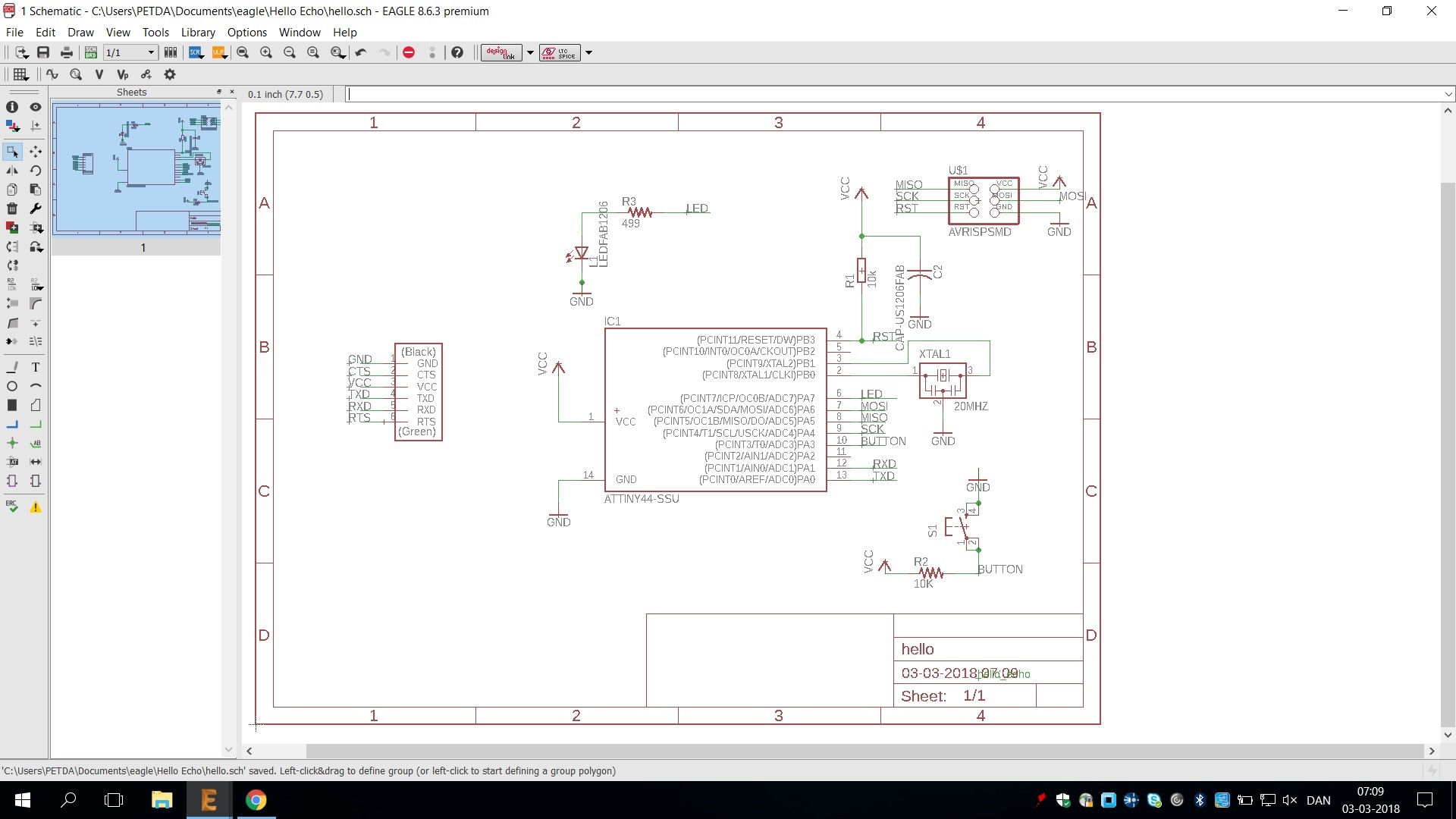
Task: Toggle the Group selection tool
Action: click(x=12, y=152)
